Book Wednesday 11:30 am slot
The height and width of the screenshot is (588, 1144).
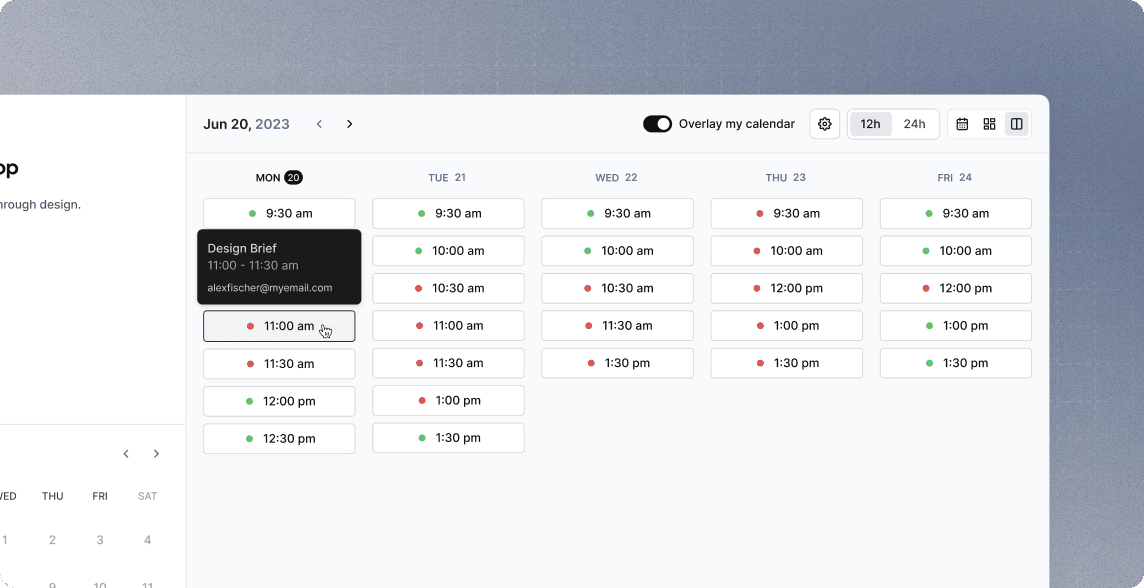click(x=617, y=325)
